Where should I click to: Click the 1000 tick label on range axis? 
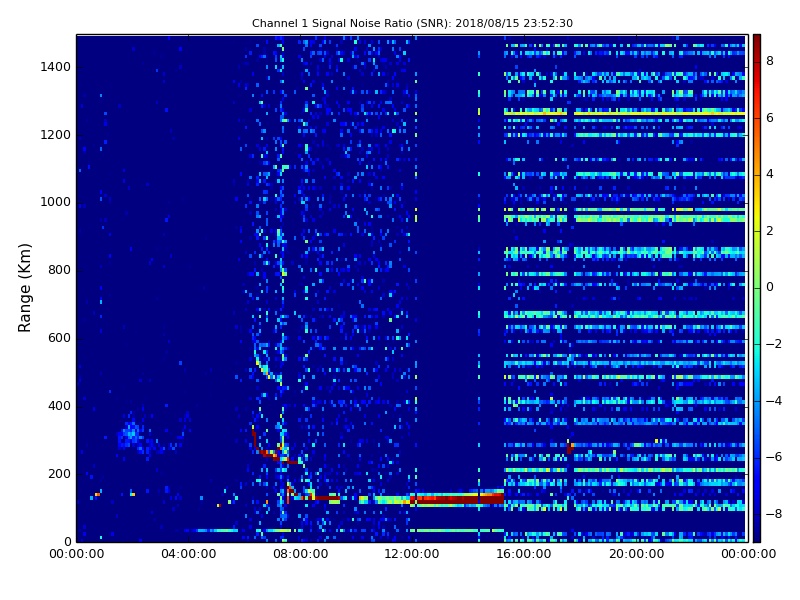pyautogui.click(x=56, y=202)
